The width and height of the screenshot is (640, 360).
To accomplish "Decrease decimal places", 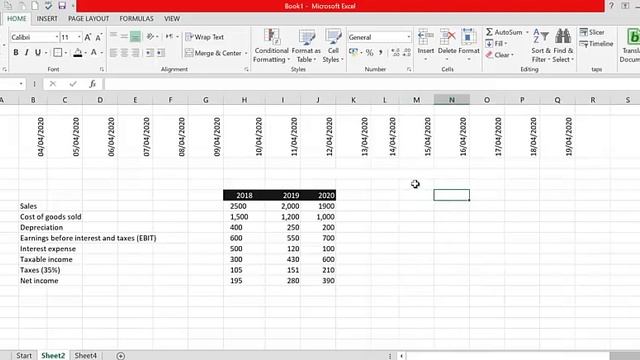I will (x=407, y=53).
